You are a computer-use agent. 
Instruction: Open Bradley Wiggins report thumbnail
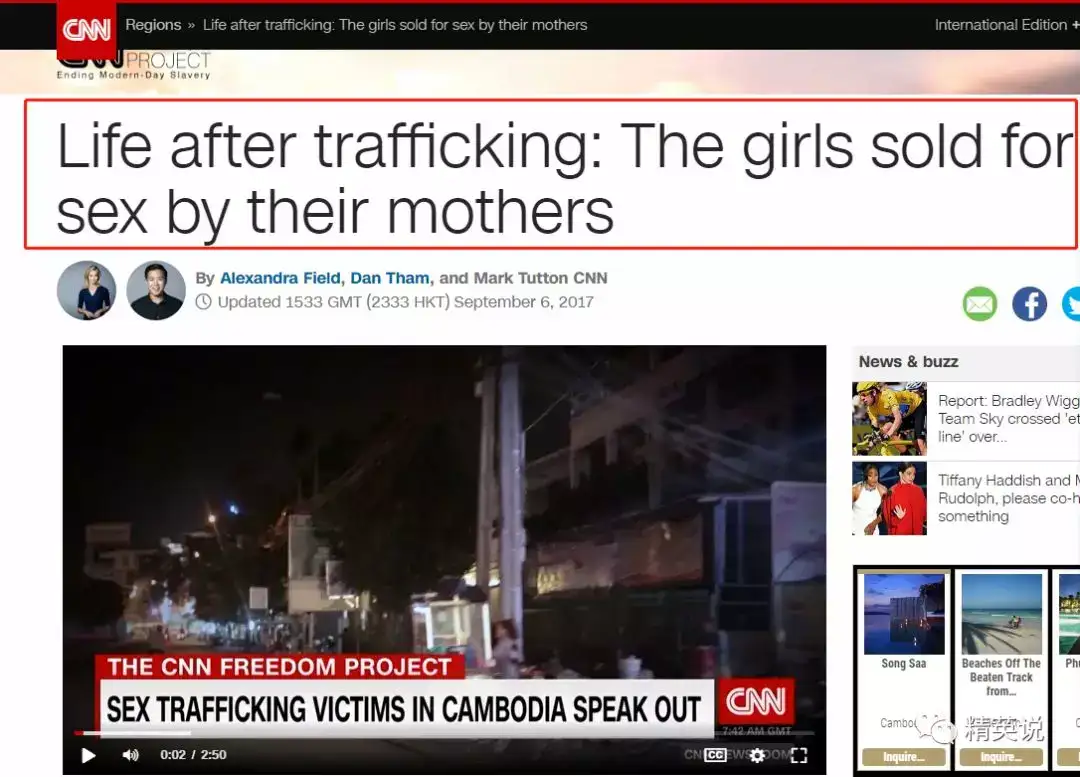tap(889, 419)
